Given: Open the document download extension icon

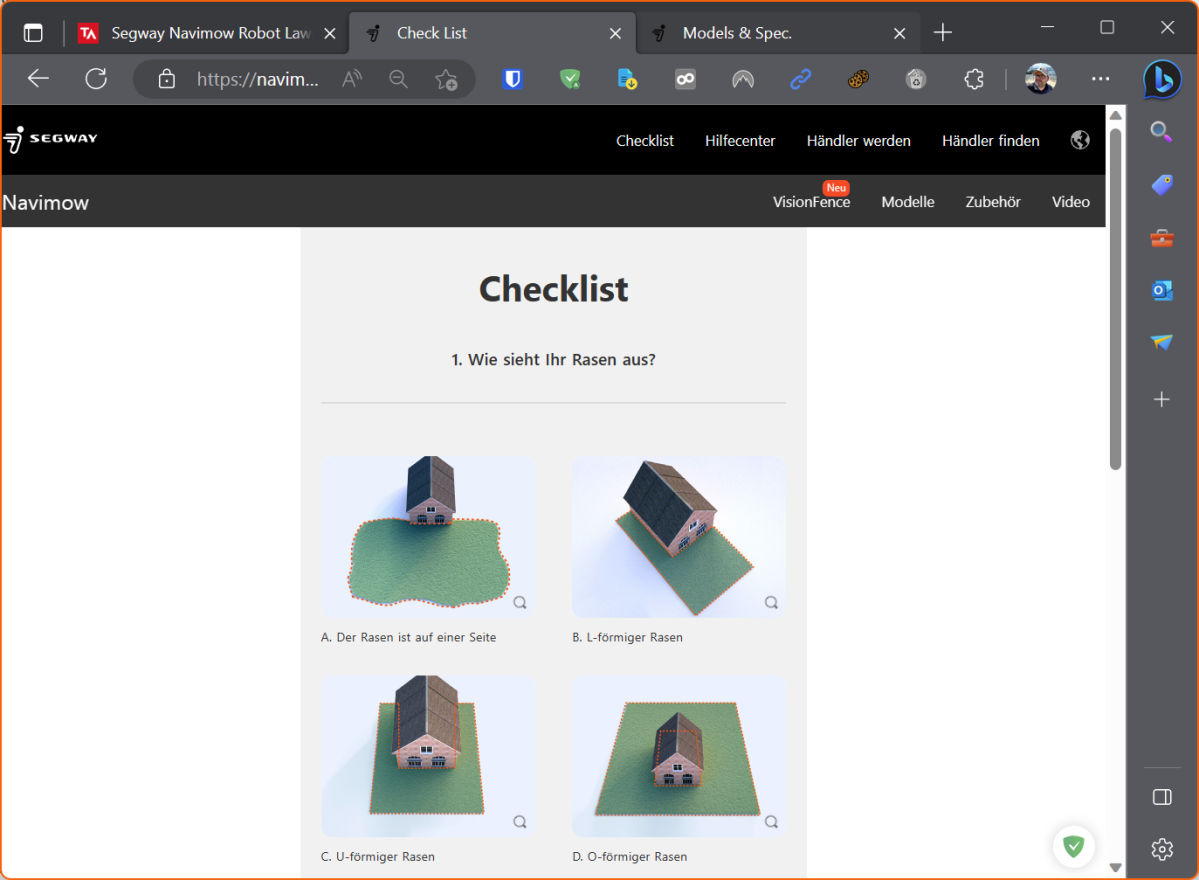Looking at the screenshot, I should [x=627, y=79].
